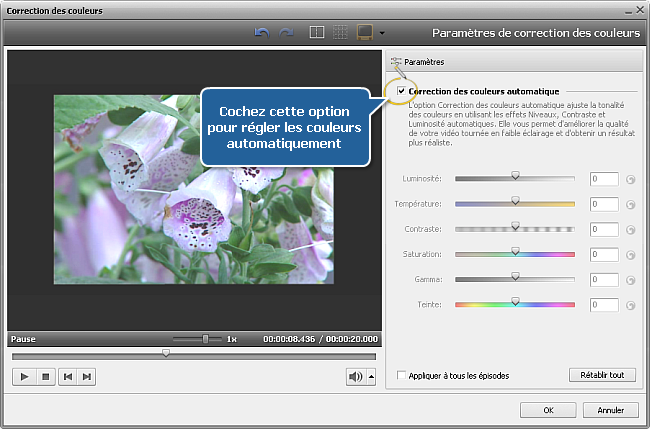Viewport: 650px width, 429px height.
Task: Click the preview monitor icon
Action: pos(365,33)
